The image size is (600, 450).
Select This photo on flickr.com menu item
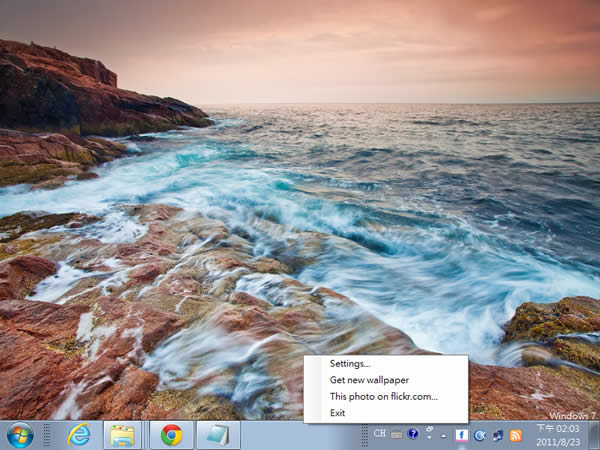click(386, 396)
